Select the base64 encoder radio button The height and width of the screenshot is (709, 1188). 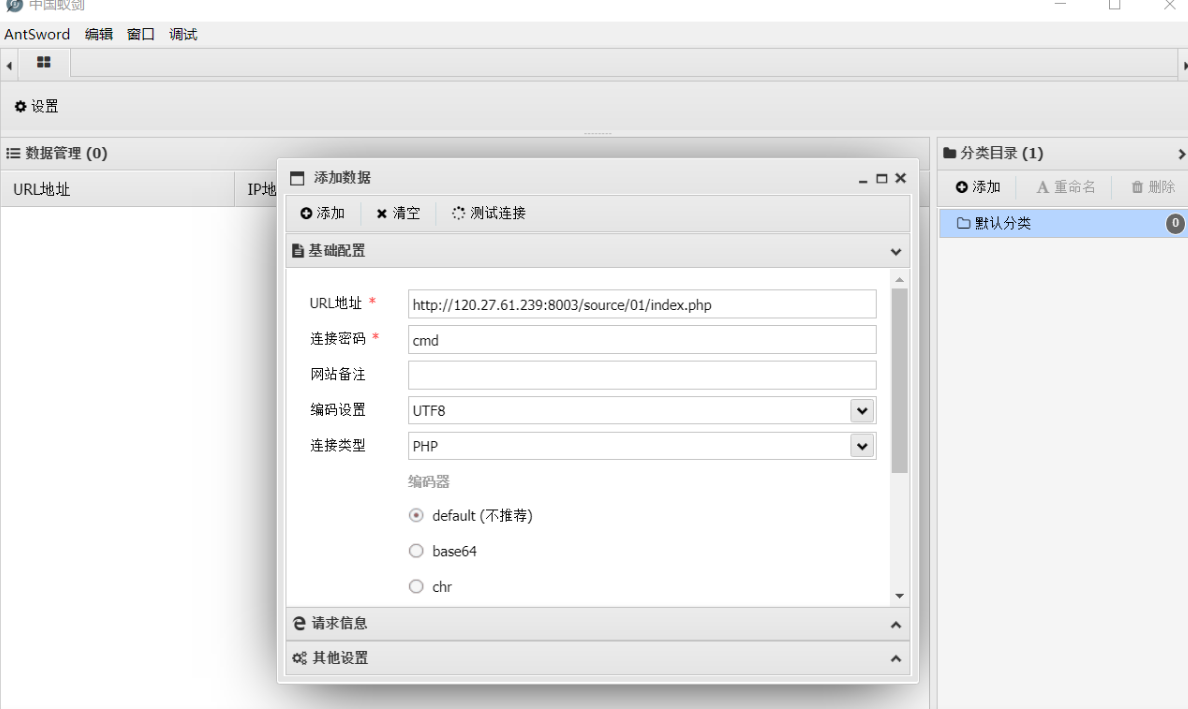click(x=416, y=551)
